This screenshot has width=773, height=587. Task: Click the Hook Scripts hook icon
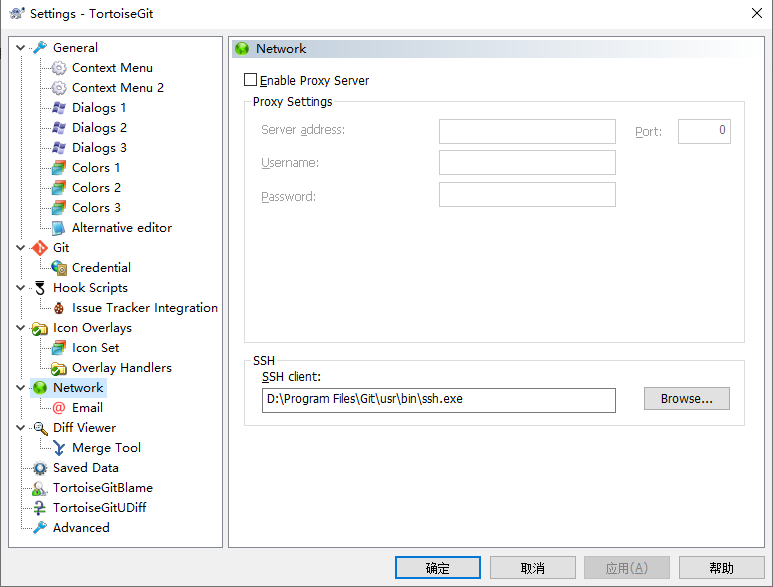40,288
